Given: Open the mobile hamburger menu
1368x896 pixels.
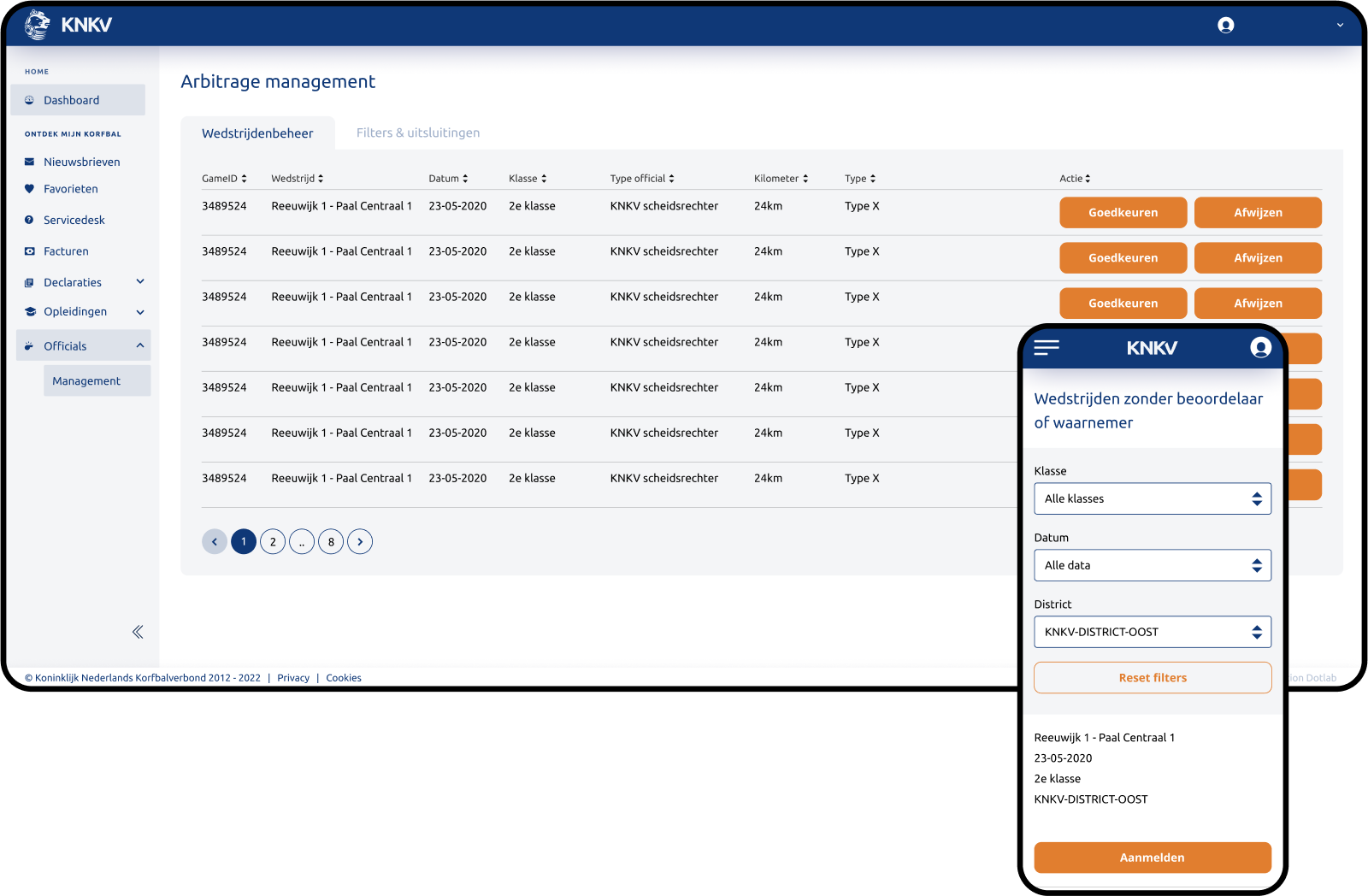Looking at the screenshot, I should [x=1047, y=347].
